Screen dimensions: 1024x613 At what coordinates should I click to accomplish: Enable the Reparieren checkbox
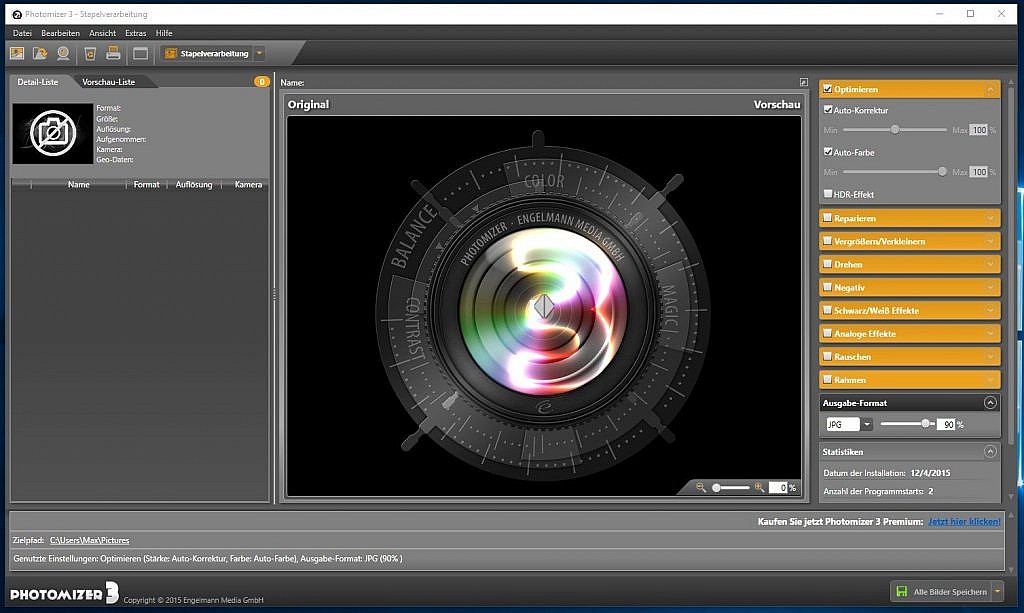pos(827,218)
